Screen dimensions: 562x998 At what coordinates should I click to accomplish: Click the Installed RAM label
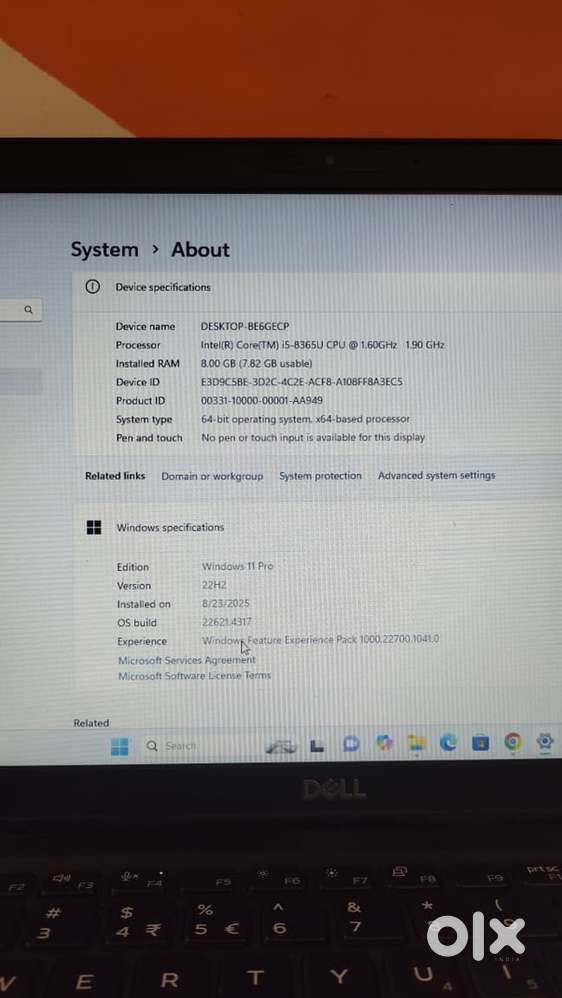tap(148, 363)
